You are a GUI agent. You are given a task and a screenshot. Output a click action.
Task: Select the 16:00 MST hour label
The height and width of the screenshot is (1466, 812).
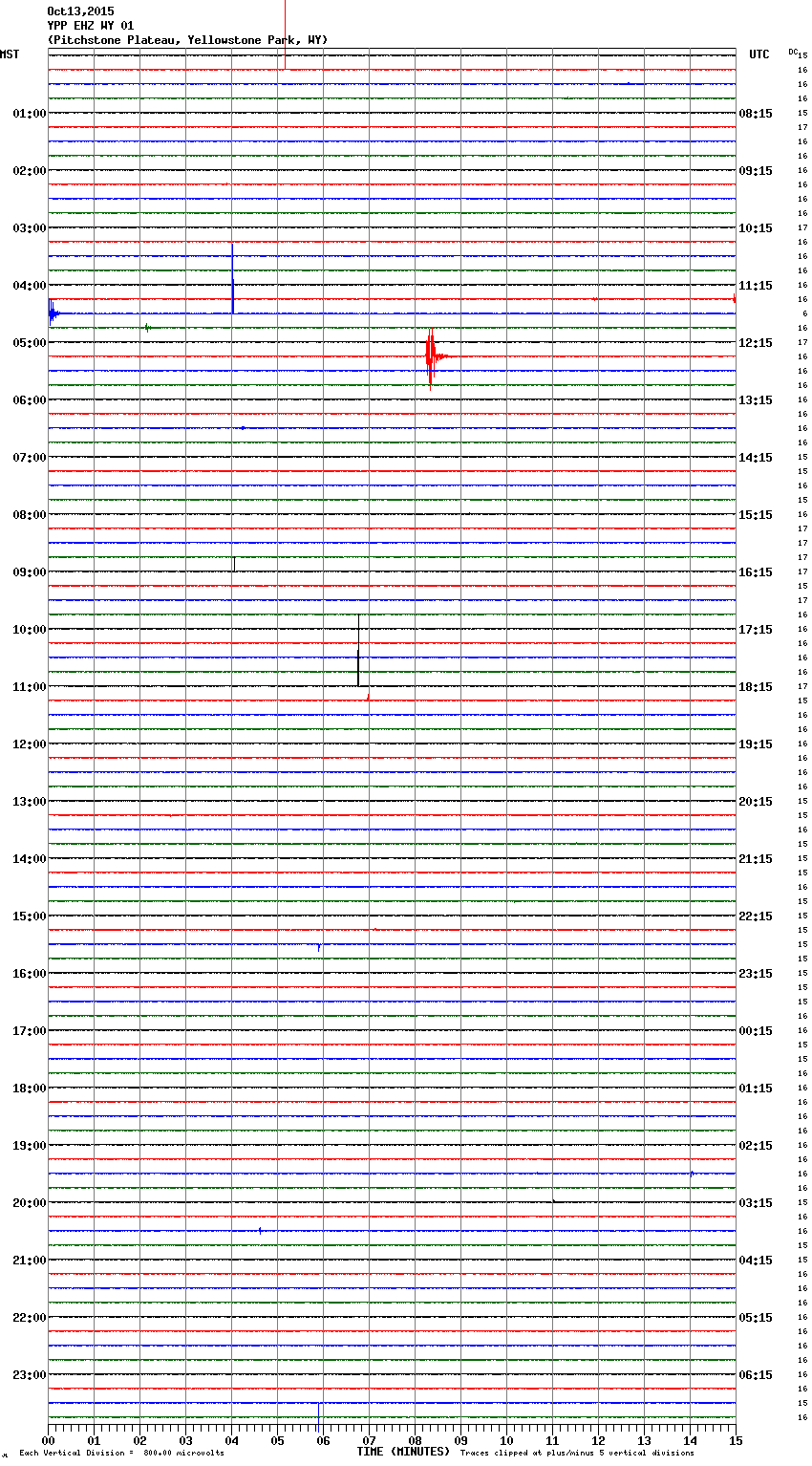[30, 974]
